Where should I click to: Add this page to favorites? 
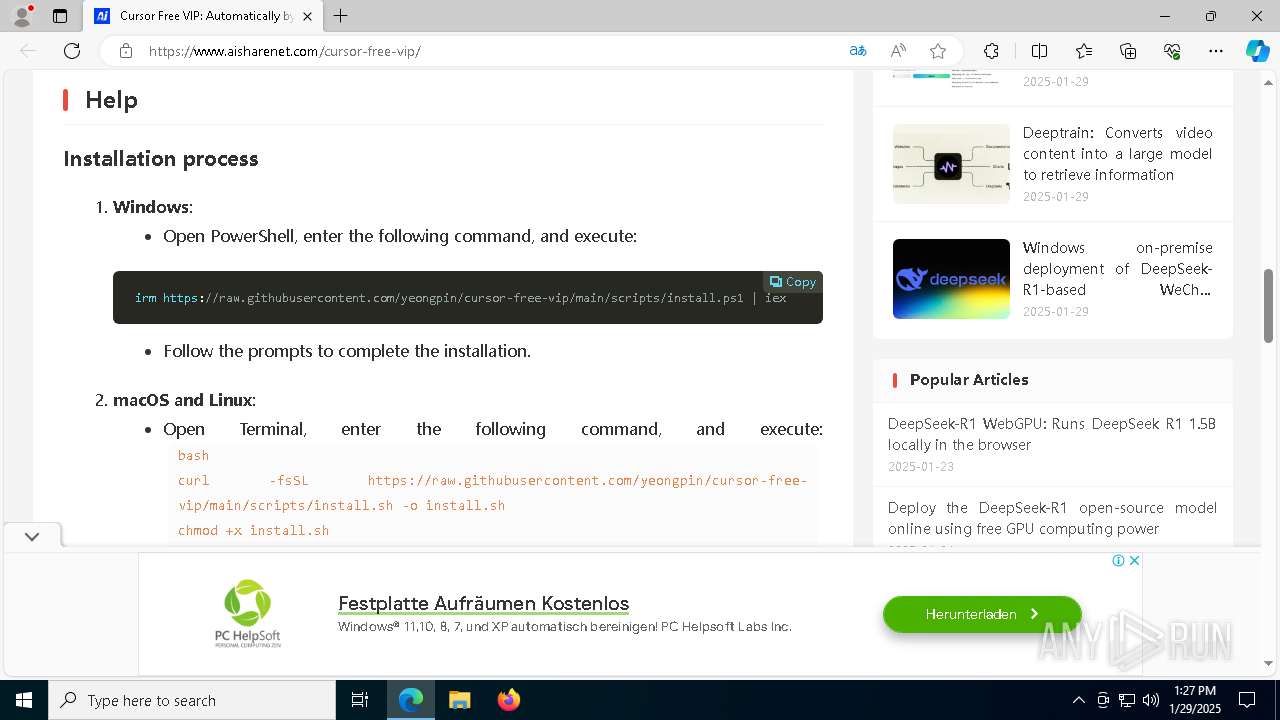(938, 51)
